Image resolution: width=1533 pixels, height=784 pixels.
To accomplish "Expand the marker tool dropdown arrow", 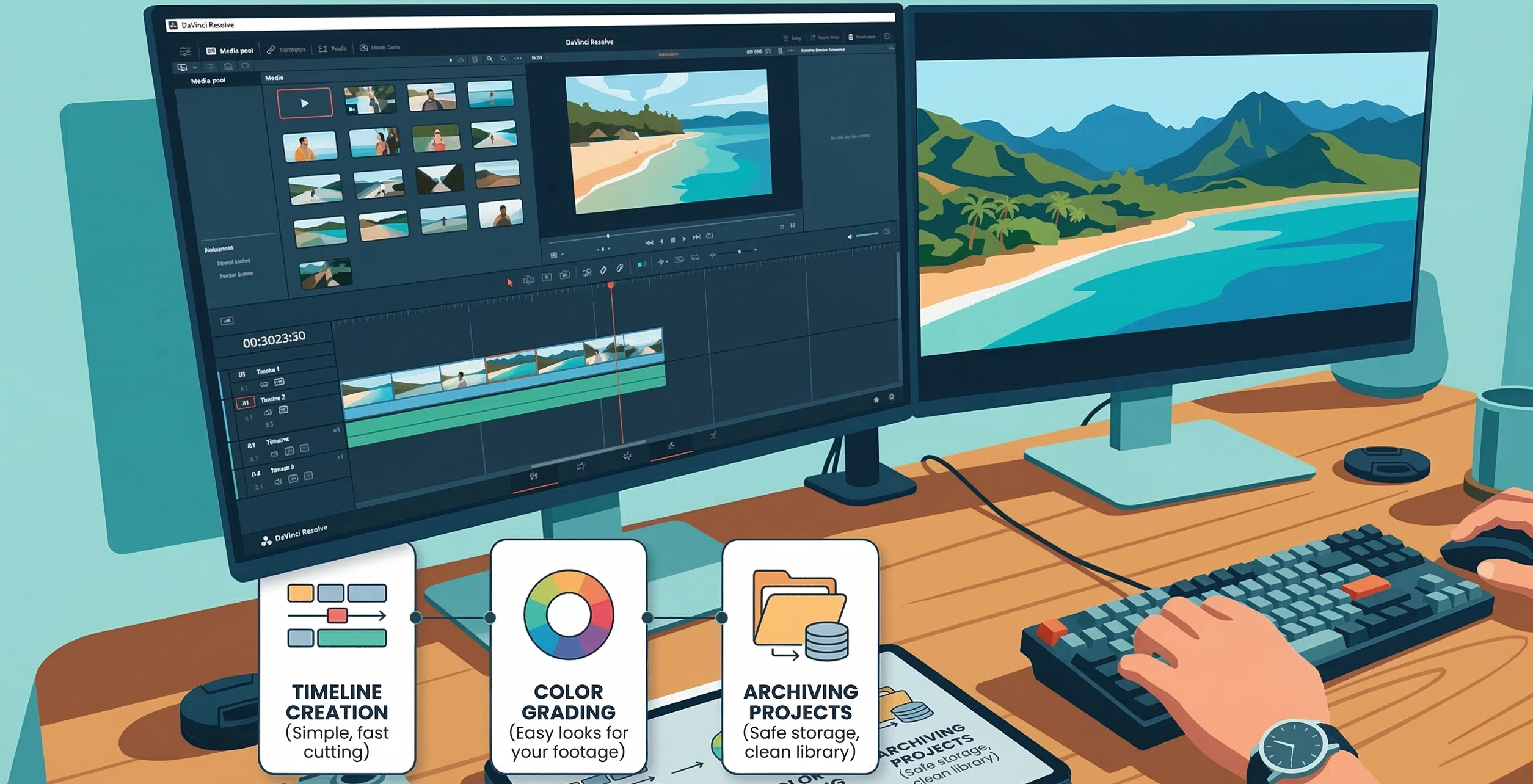I will tap(666, 262).
